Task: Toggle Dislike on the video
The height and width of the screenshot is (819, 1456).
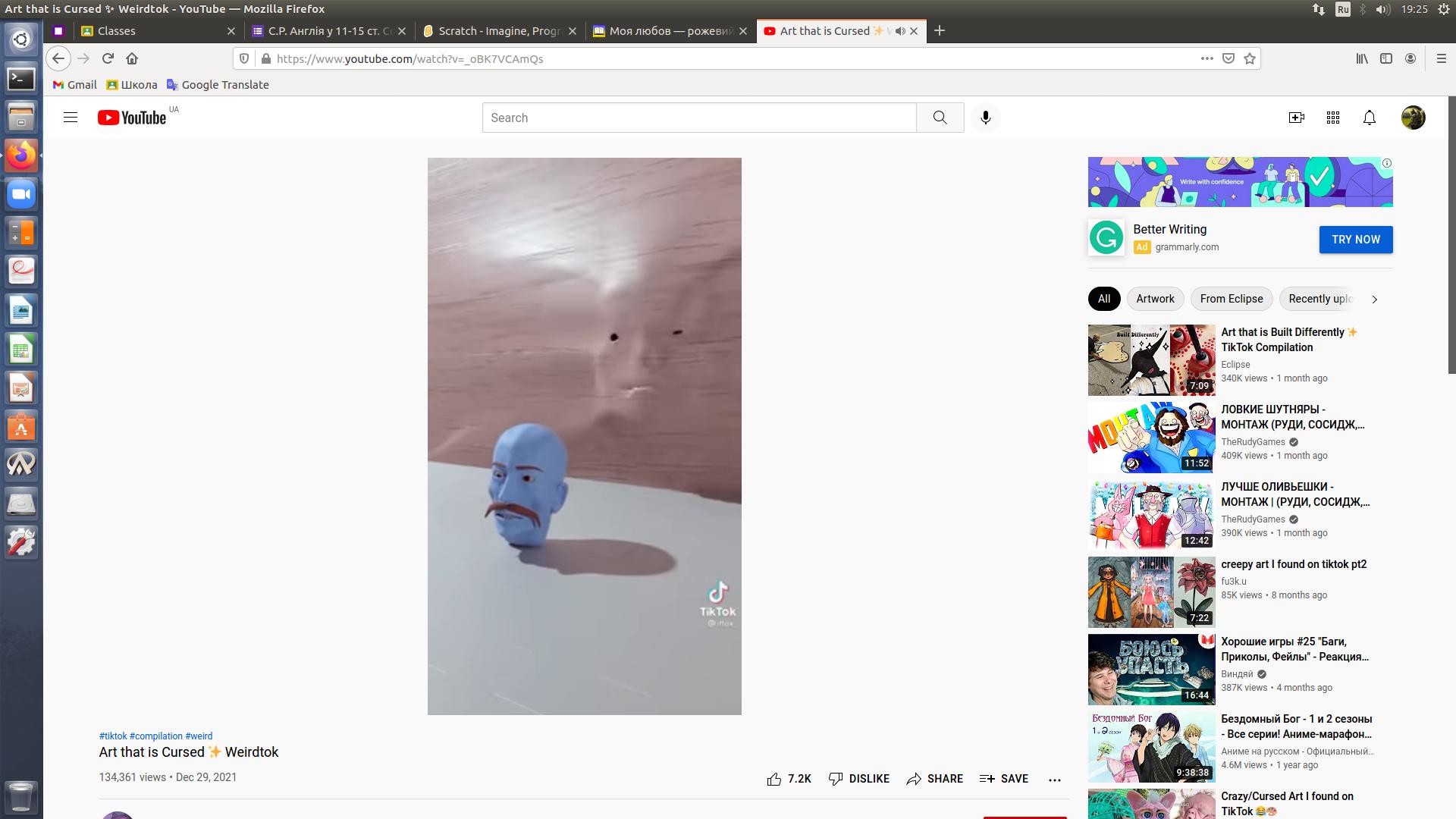Action: 859,779
